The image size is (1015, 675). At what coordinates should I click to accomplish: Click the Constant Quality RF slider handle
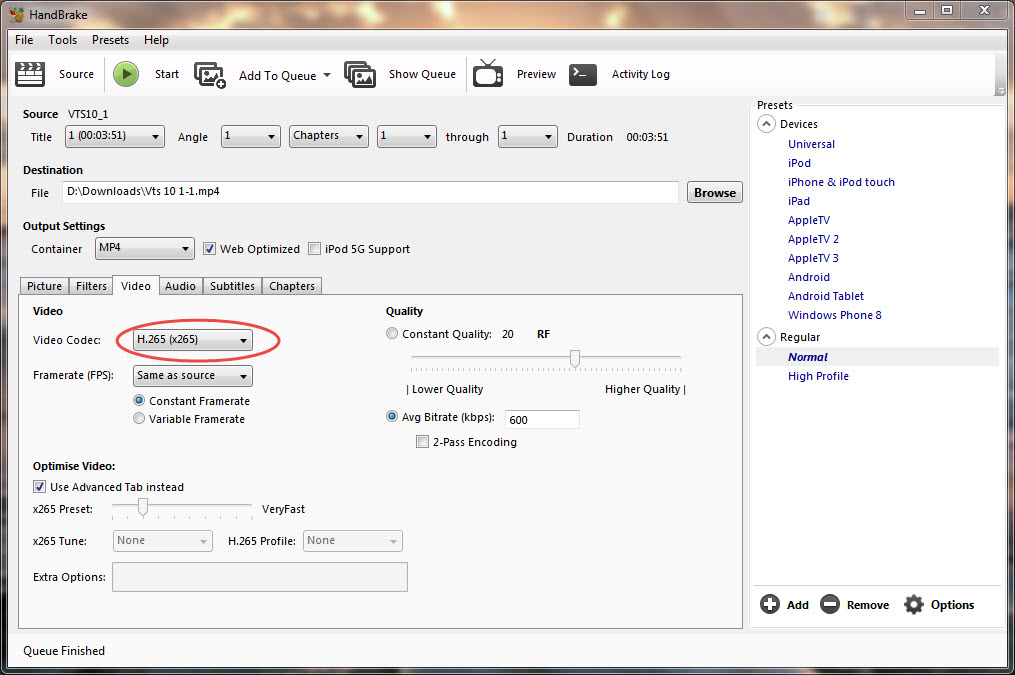pos(575,359)
